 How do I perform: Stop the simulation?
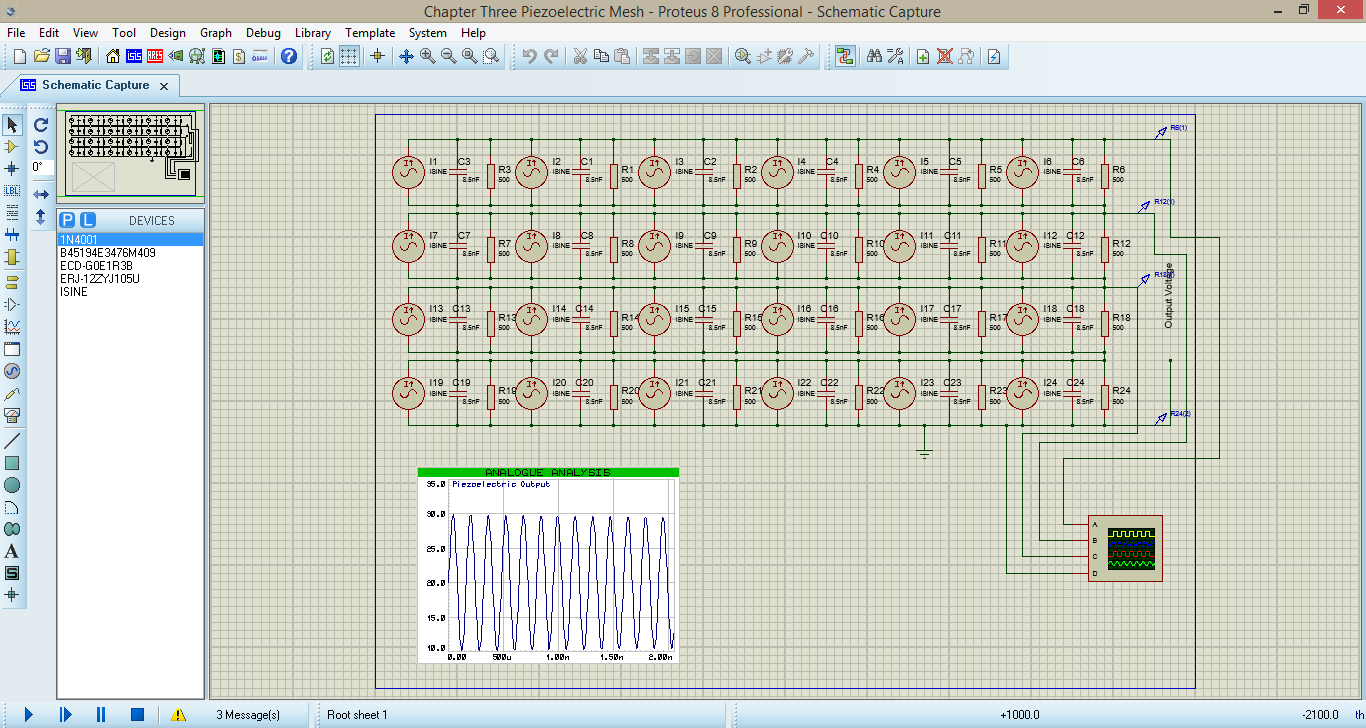coord(138,714)
